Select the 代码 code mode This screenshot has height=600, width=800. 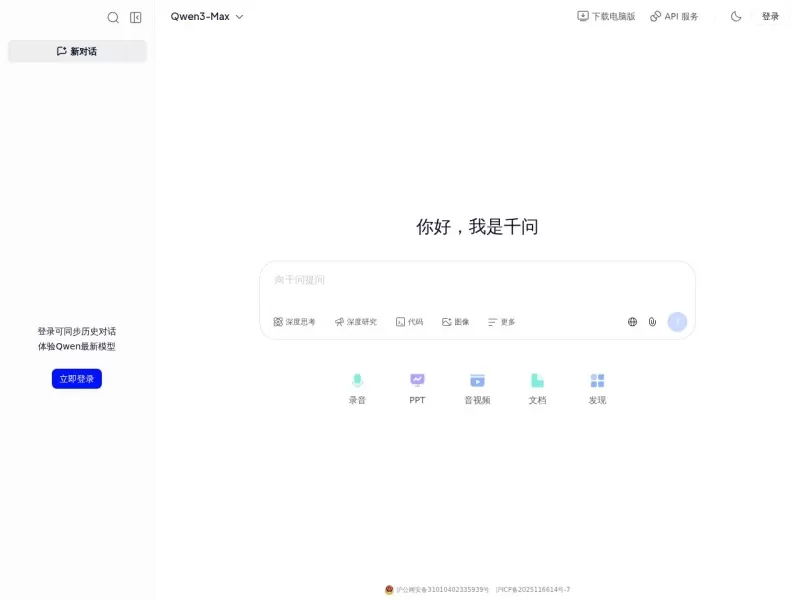coord(409,321)
